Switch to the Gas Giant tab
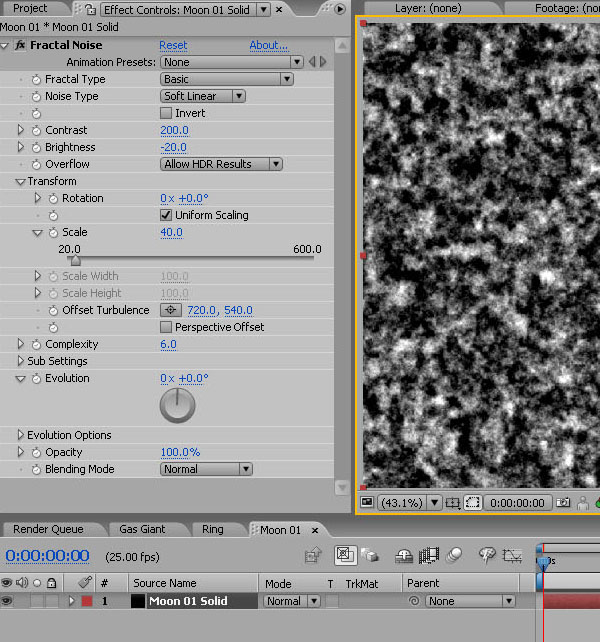Image resolution: width=600 pixels, height=642 pixels. pos(142,529)
